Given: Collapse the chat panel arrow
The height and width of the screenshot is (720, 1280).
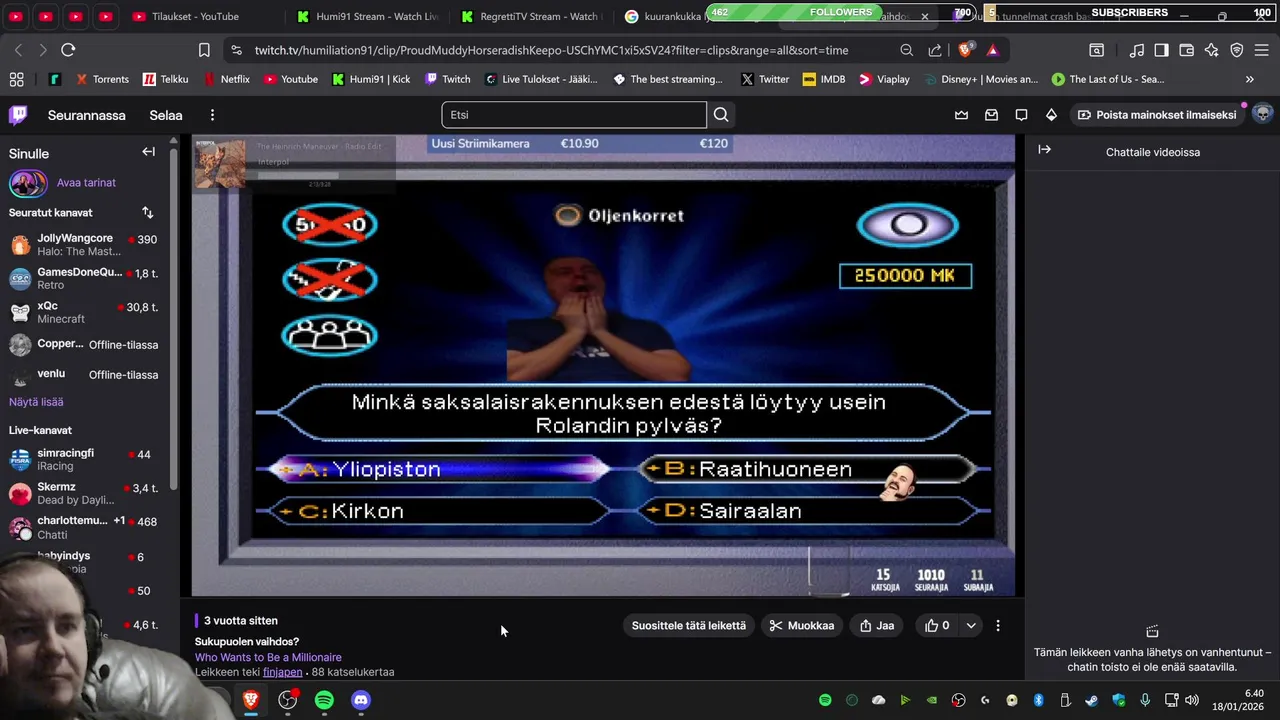Looking at the screenshot, I should coord(1044,149).
